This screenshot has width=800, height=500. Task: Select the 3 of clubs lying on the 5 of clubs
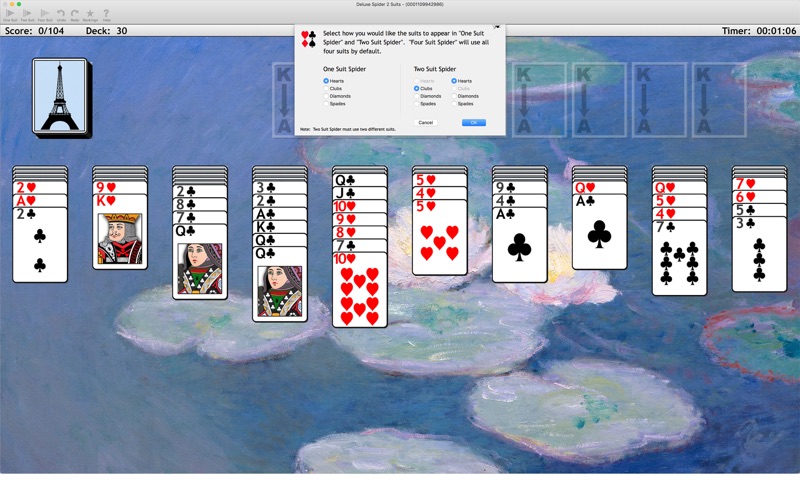tap(759, 254)
